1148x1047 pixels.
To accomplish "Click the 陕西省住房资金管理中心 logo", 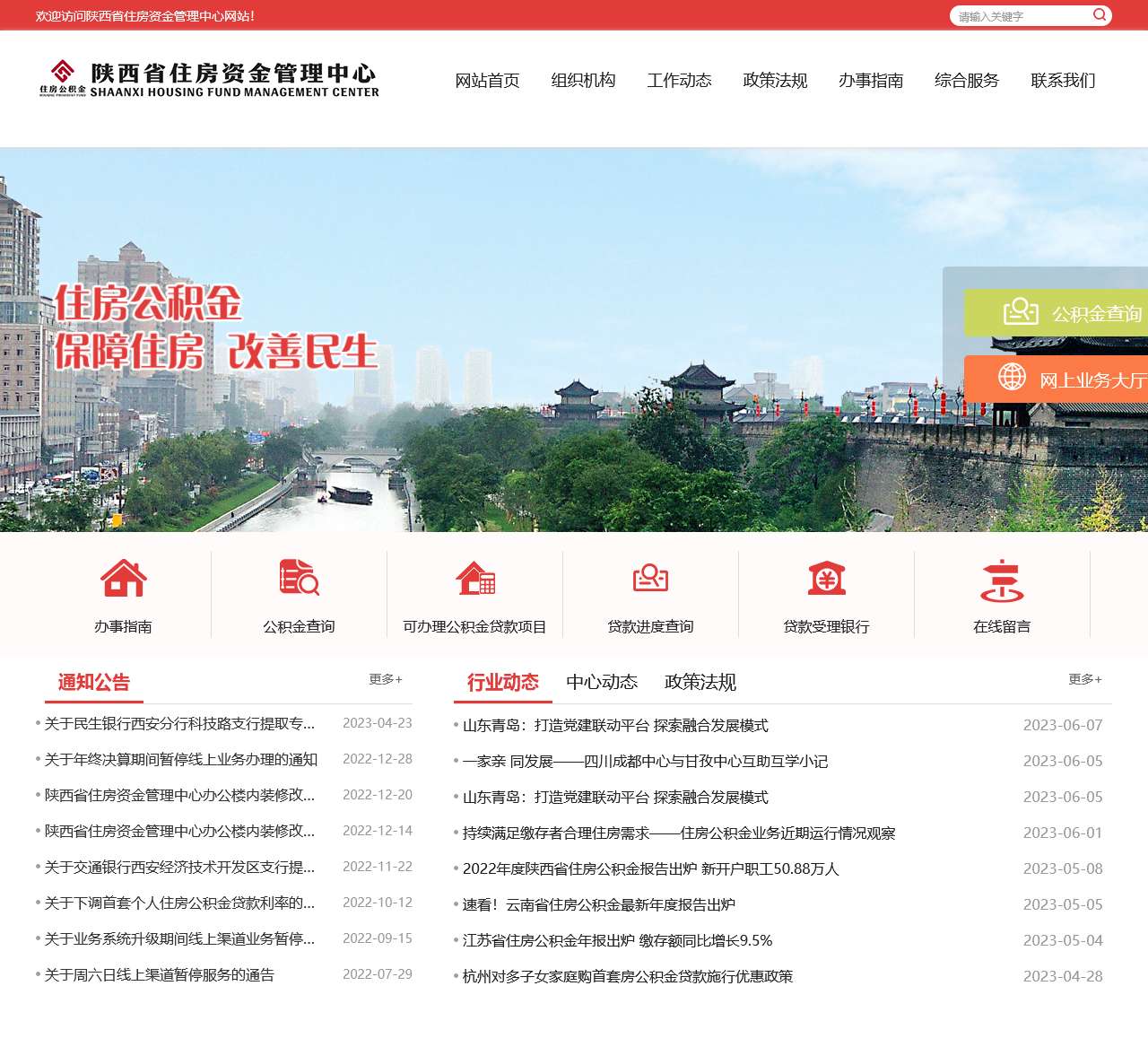I will [x=209, y=79].
